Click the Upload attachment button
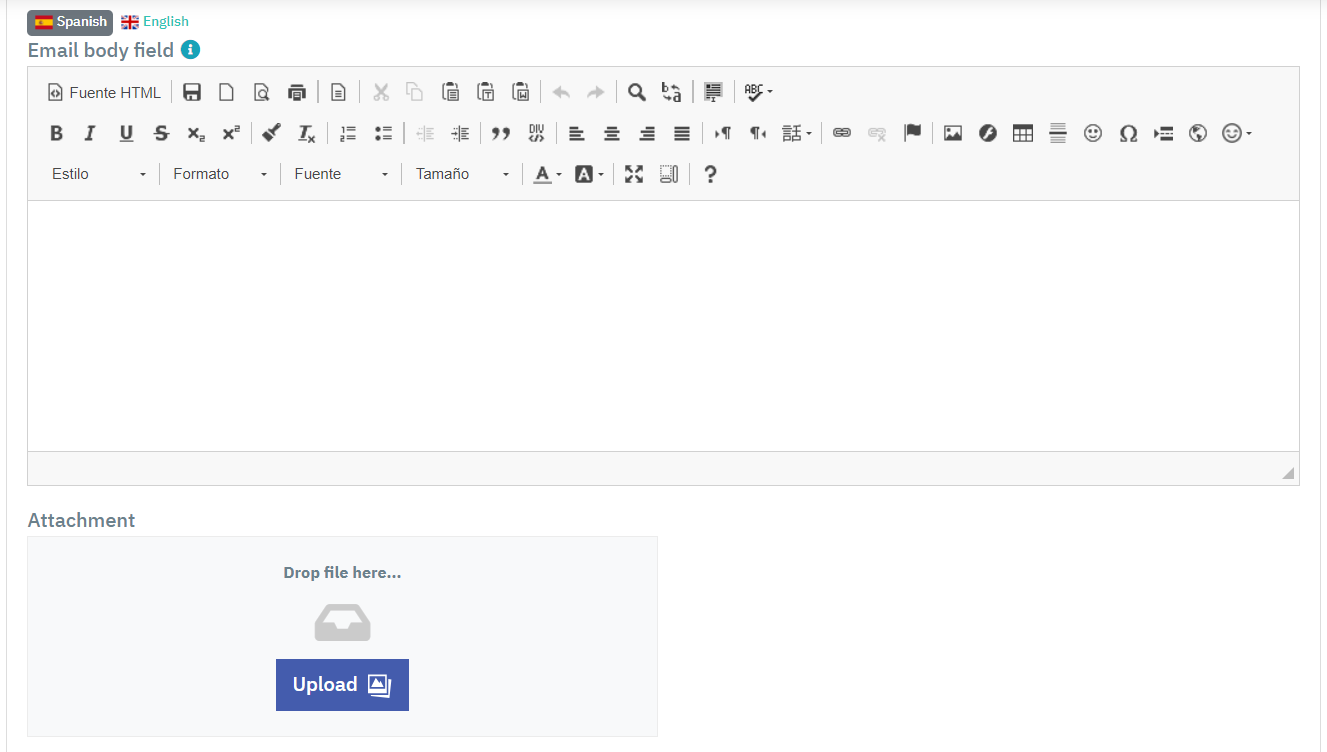Viewport: 1327px width, 752px height. (342, 684)
